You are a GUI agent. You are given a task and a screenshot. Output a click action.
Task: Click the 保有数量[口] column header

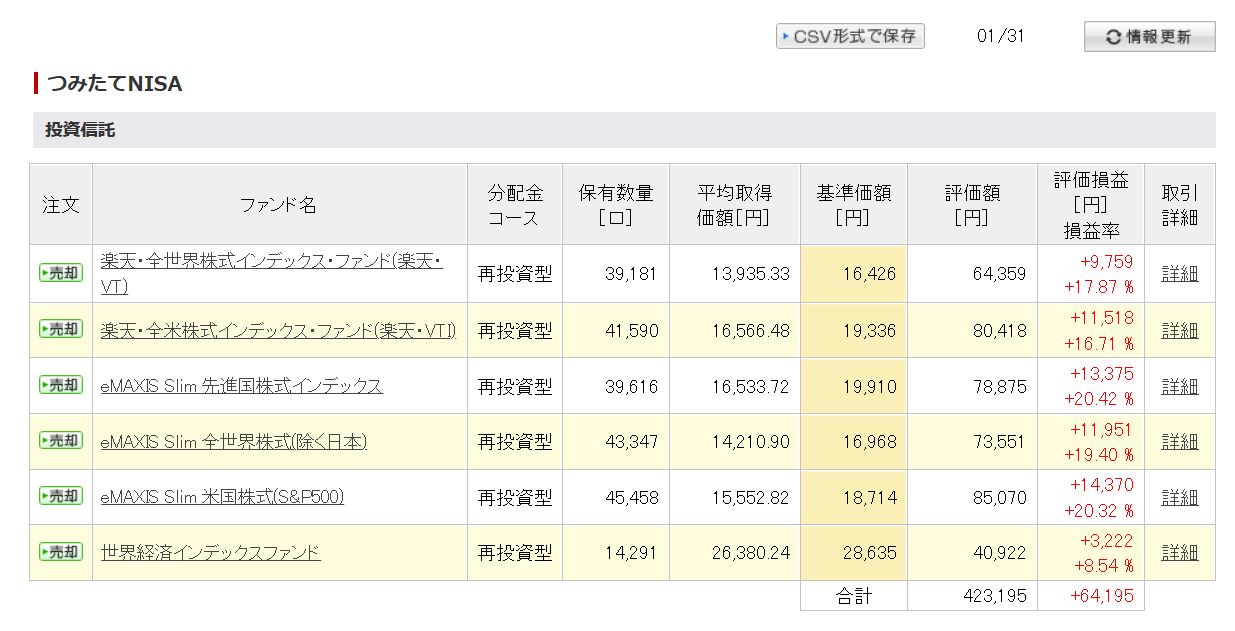[x=616, y=204]
